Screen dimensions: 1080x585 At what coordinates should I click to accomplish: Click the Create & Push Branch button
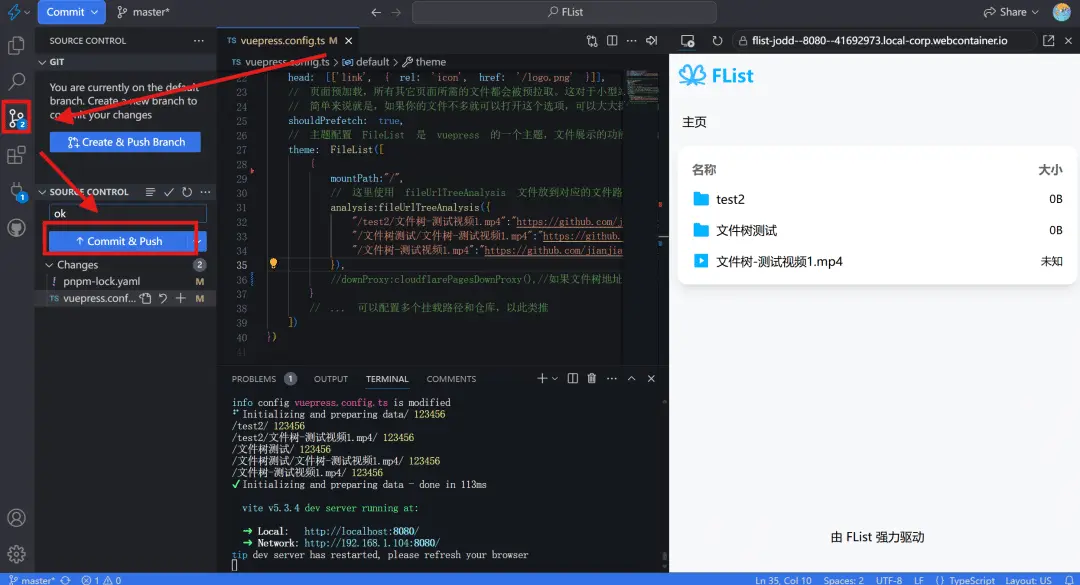click(x=125, y=142)
